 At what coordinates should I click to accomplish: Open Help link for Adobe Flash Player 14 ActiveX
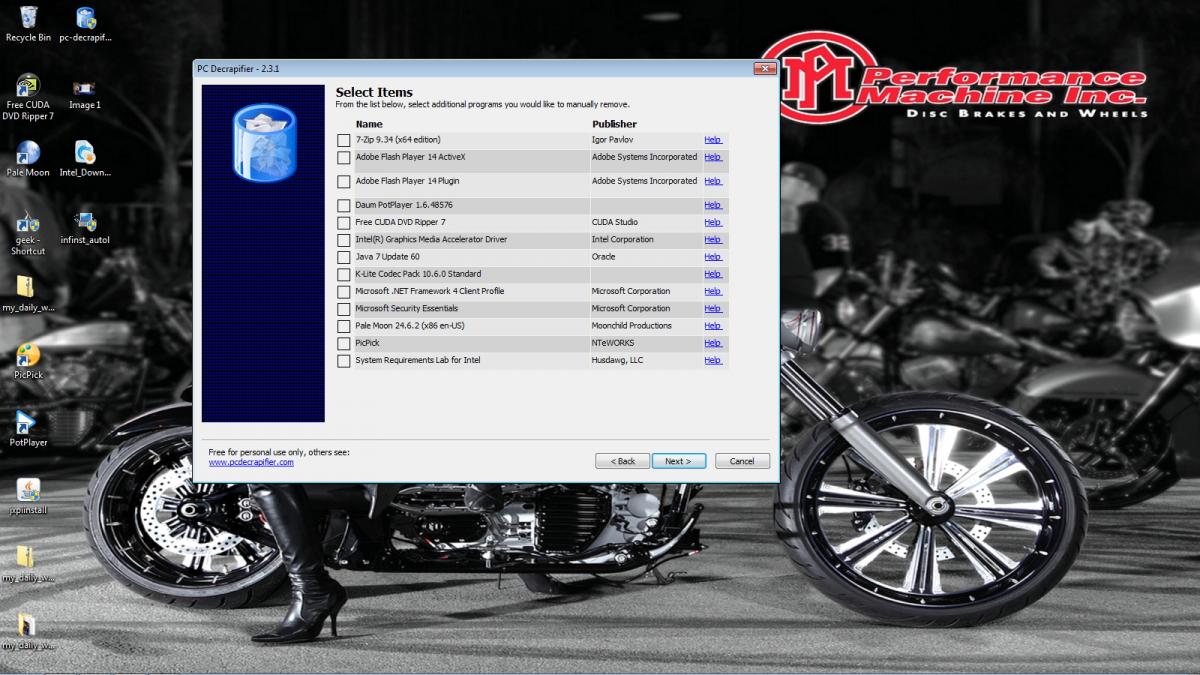(x=712, y=157)
